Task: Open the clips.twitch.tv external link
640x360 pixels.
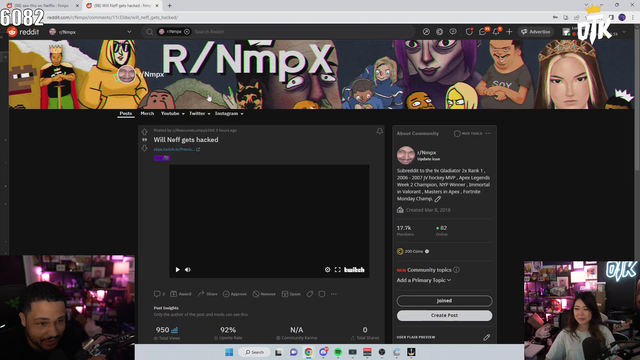Action: pyautogui.click(x=177, y=149)
